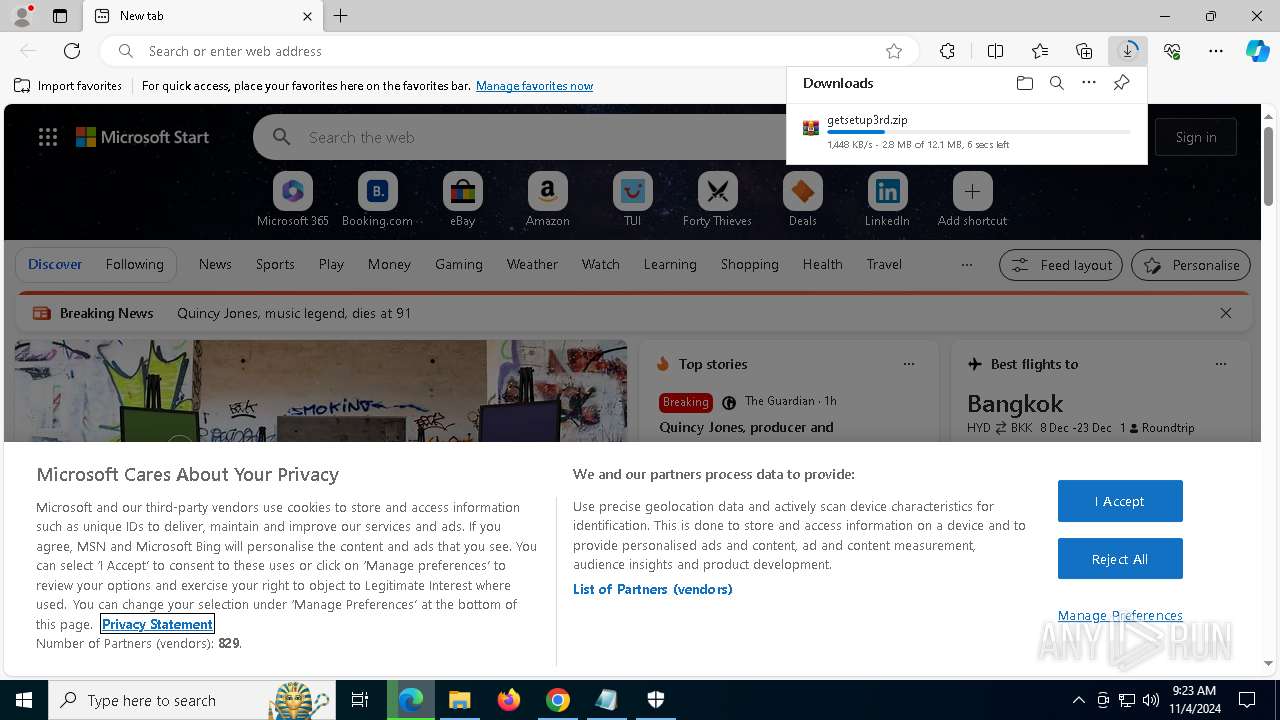Open the News category
1280x720 pixels.
coord(215,264)
